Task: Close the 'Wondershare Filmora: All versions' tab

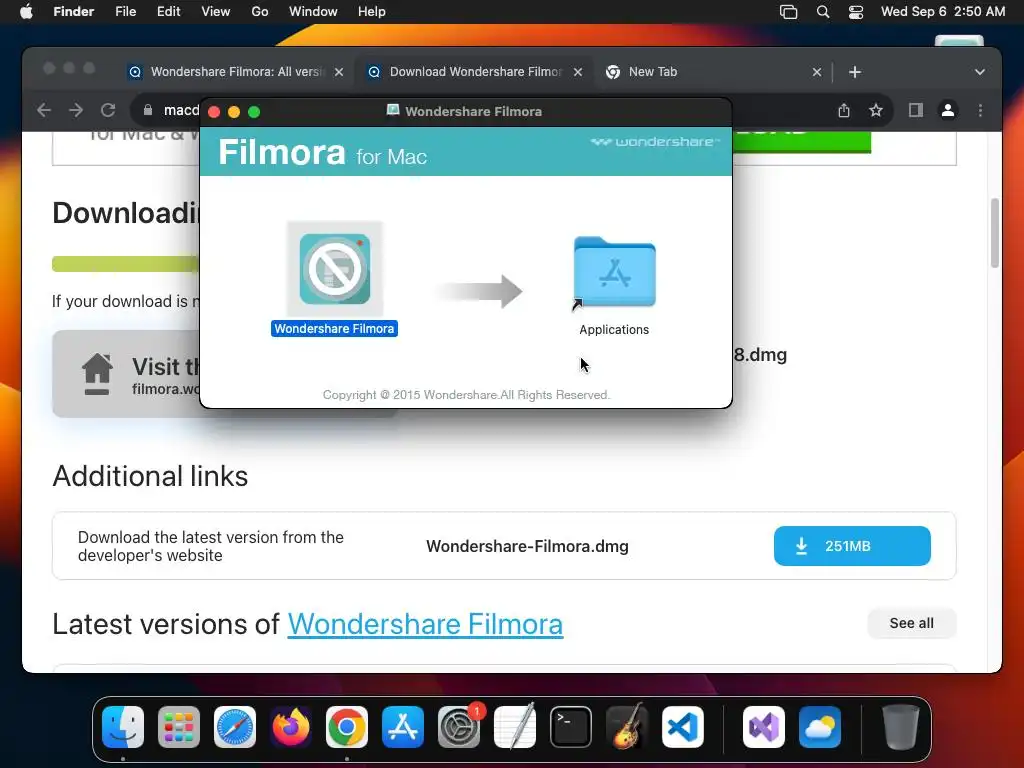Action: (339, 72)
